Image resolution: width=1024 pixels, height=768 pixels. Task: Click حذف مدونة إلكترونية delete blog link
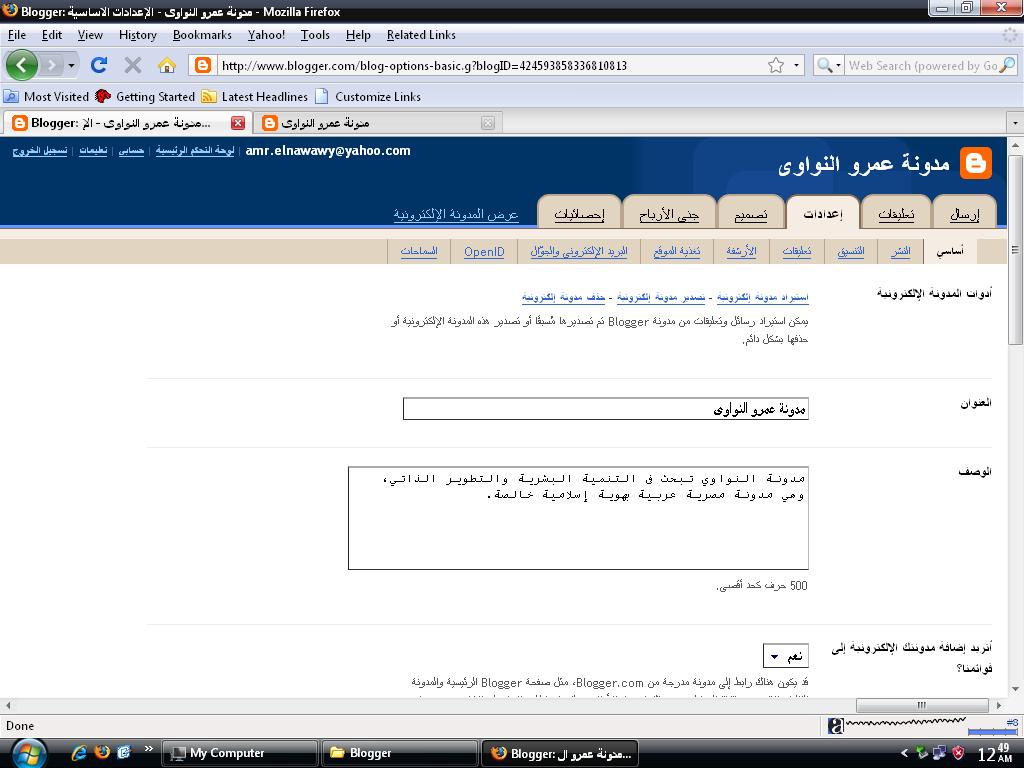564,297
